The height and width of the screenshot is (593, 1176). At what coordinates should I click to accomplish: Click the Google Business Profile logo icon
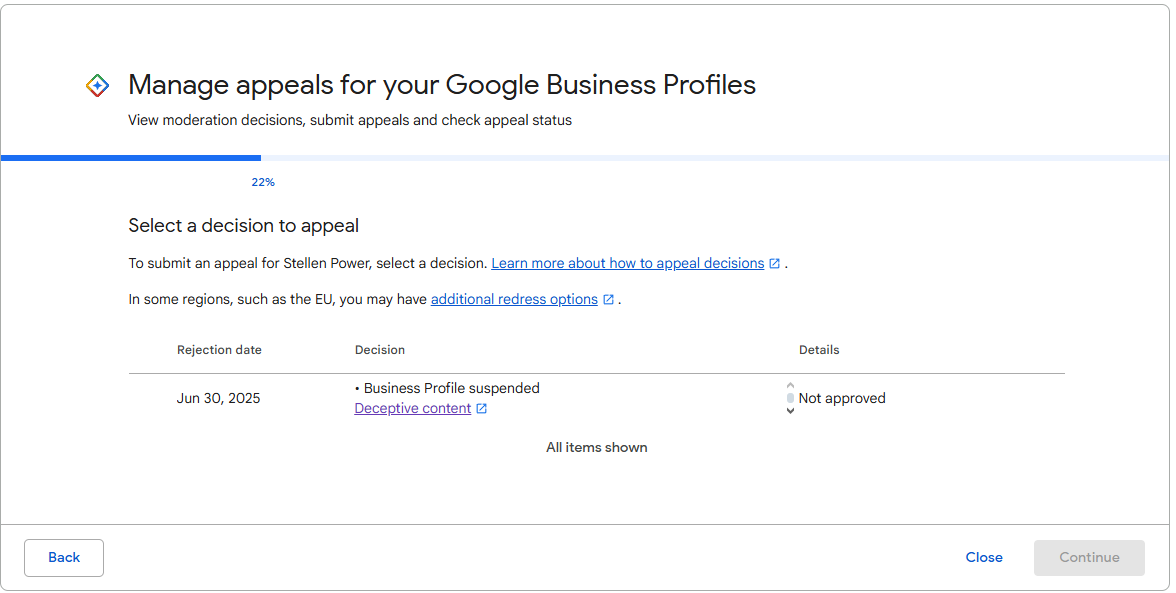coord(97,86)
